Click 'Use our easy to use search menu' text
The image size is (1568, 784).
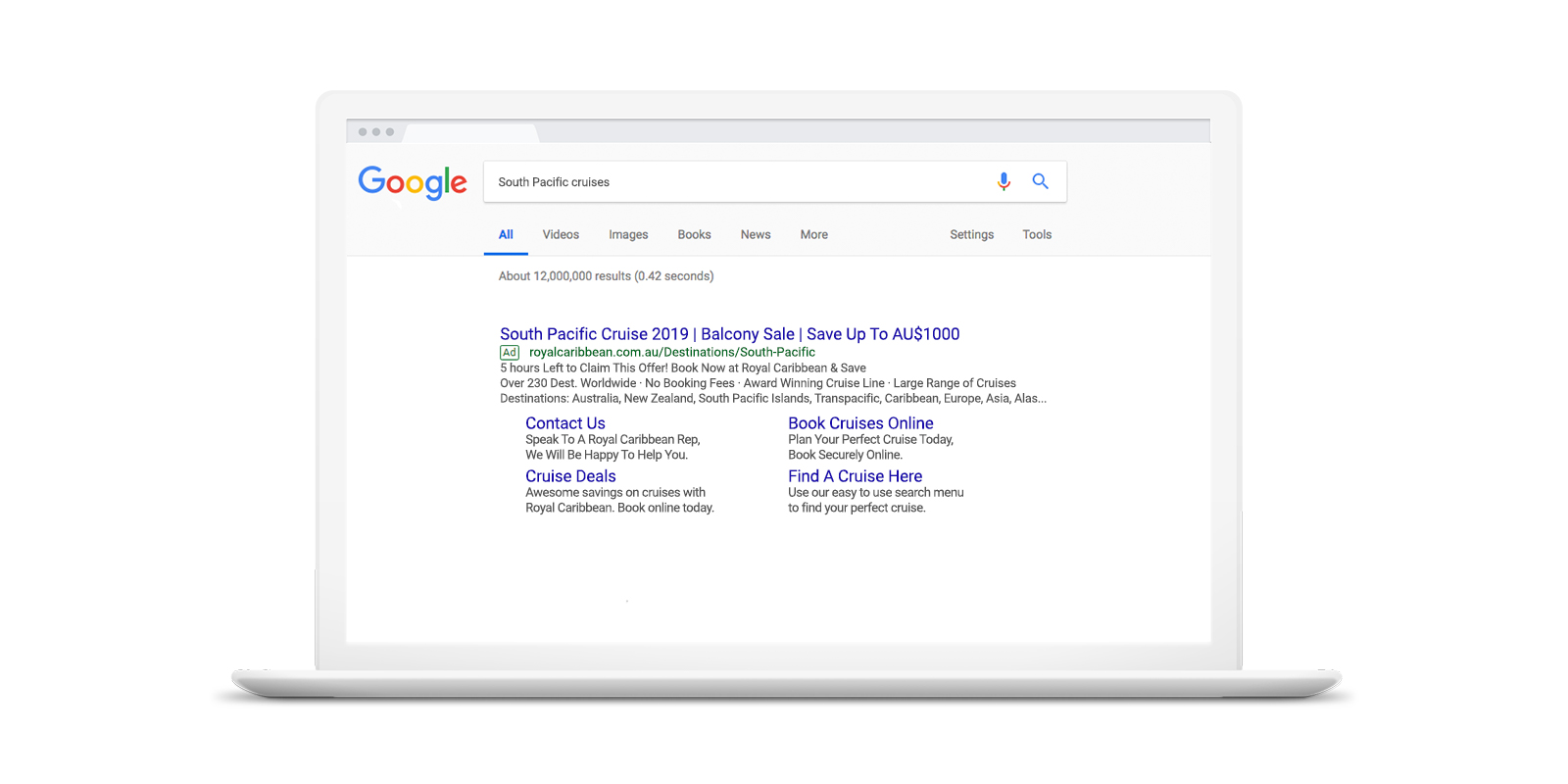point(876,493)
